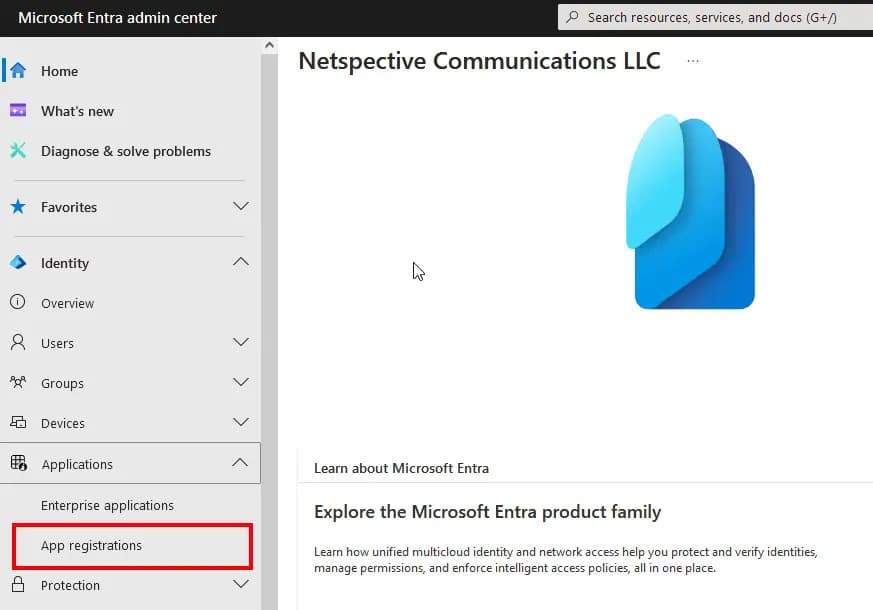Click the Diagnose & solve problems icon
Viewport: 873px width, 610px height.
coord(18,151)
